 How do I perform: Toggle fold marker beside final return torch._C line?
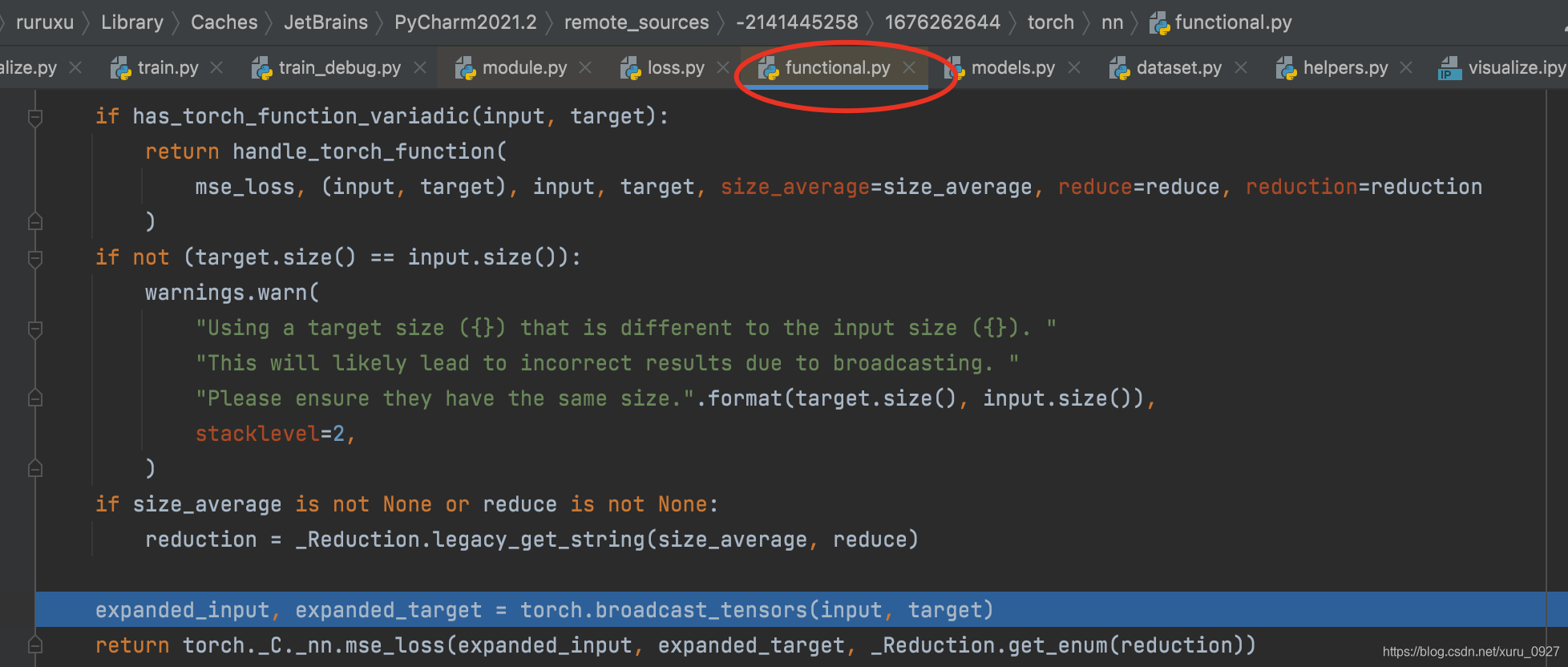(x=35, y=645)
